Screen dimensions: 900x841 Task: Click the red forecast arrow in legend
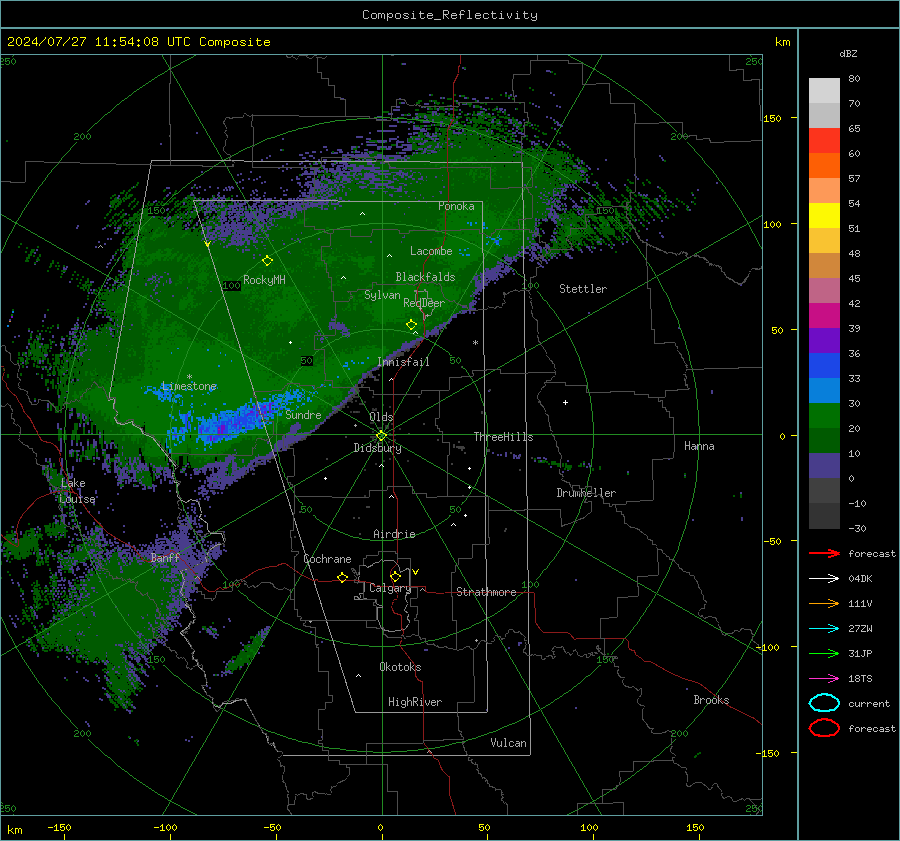point(824,553)
